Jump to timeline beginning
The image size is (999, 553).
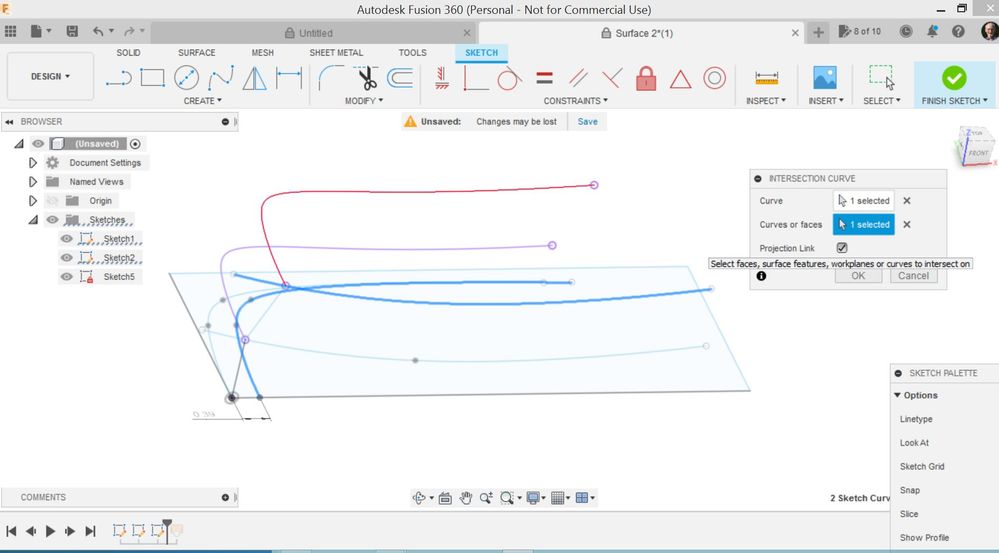(x=11, y=531)
